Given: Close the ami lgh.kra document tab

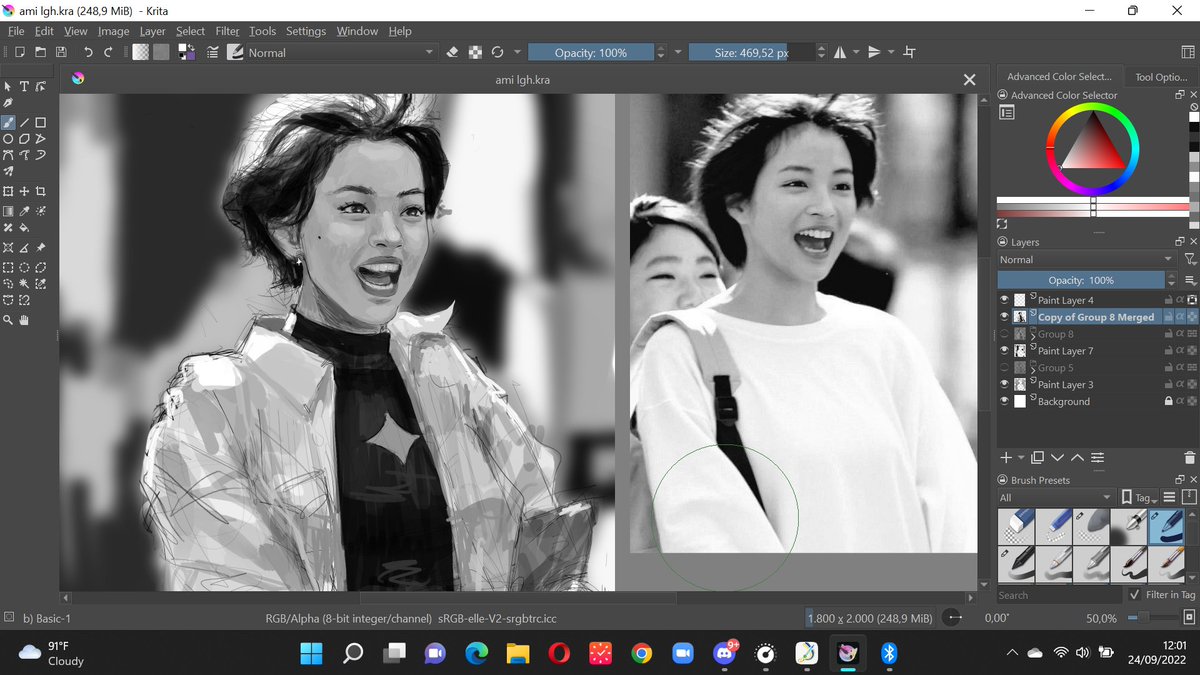Looking at the screenshot, I should 969,80.
